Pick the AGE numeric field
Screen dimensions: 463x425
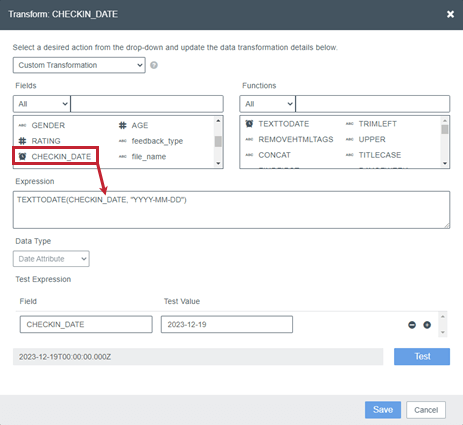[133, 125]
